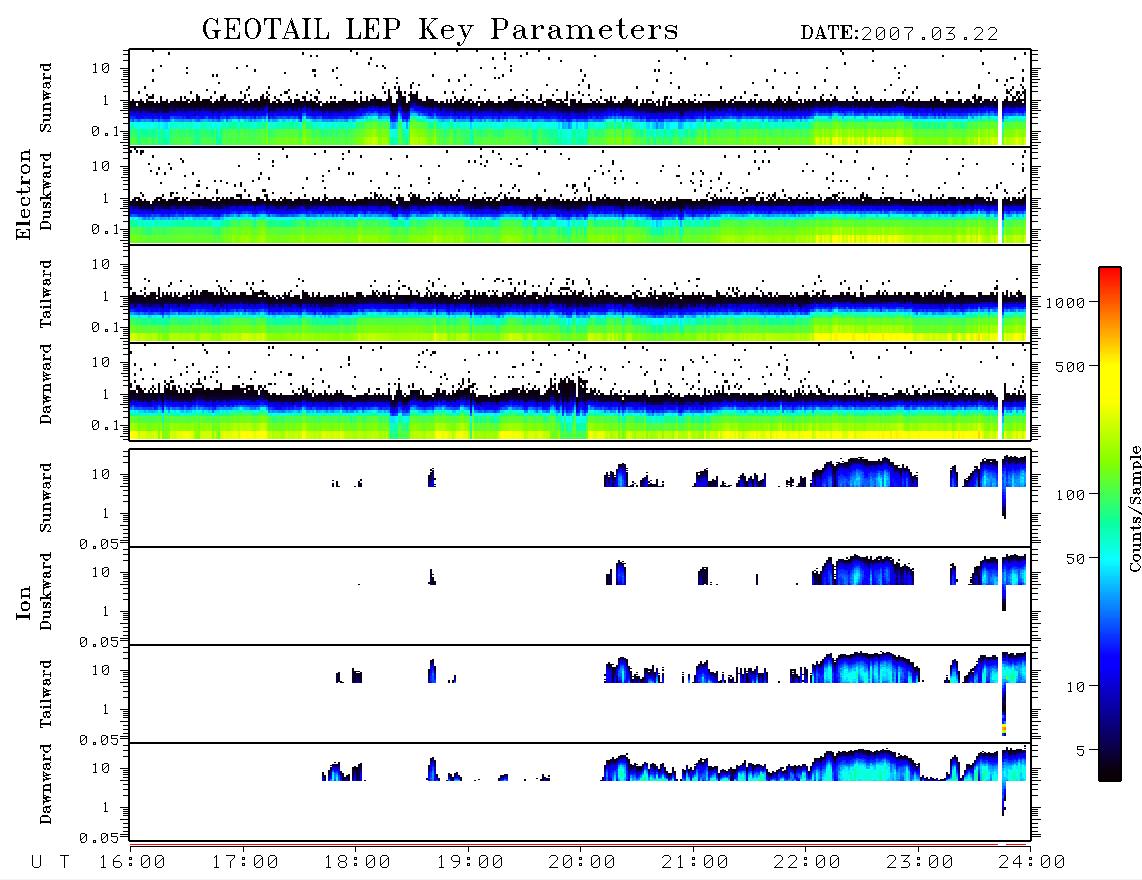This screenshot has width=1142, height=880.
Task: Click the "18:00" time tick label
Action: click(357, 862)
